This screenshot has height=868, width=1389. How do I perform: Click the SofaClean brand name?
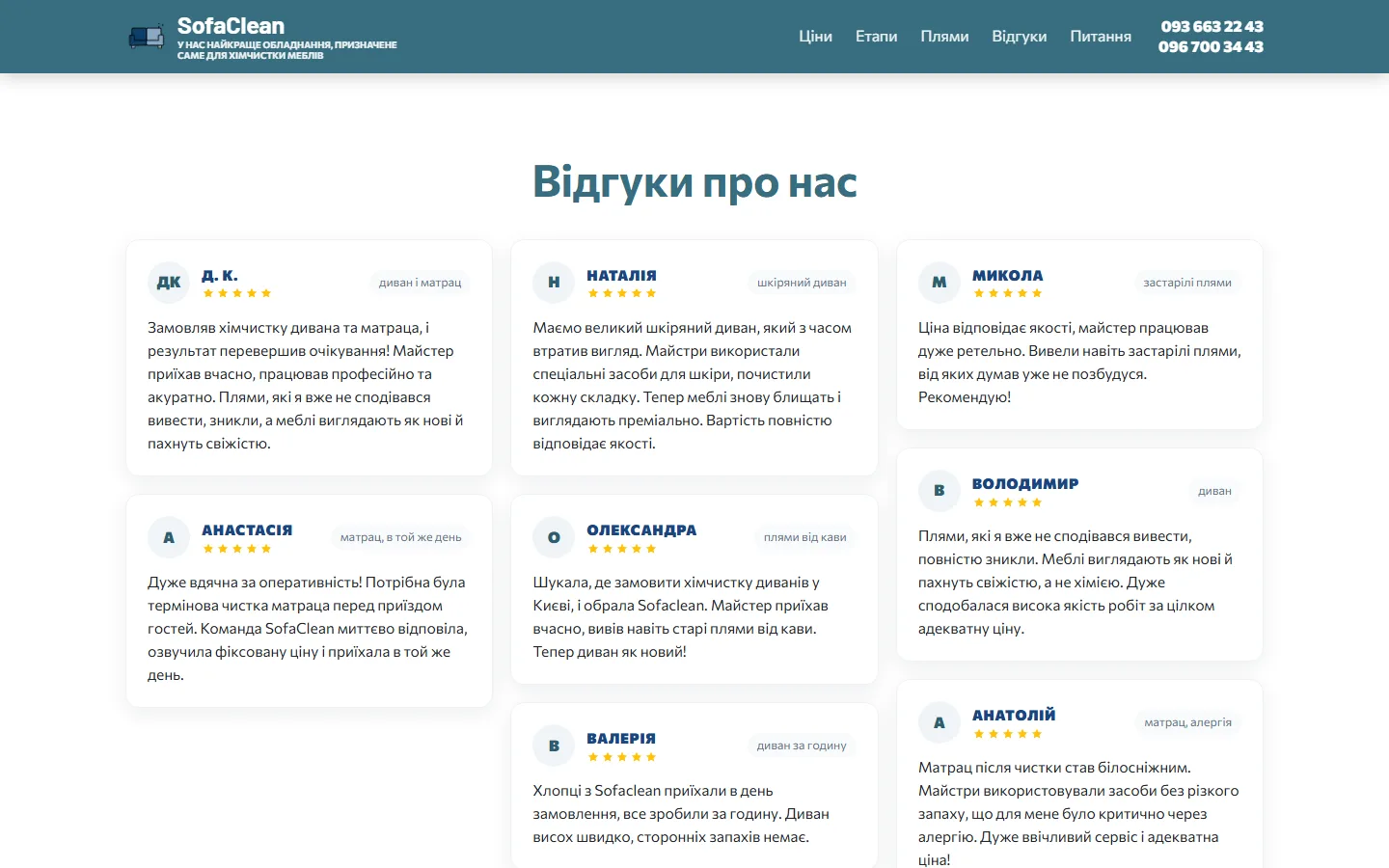pos(231,26)
